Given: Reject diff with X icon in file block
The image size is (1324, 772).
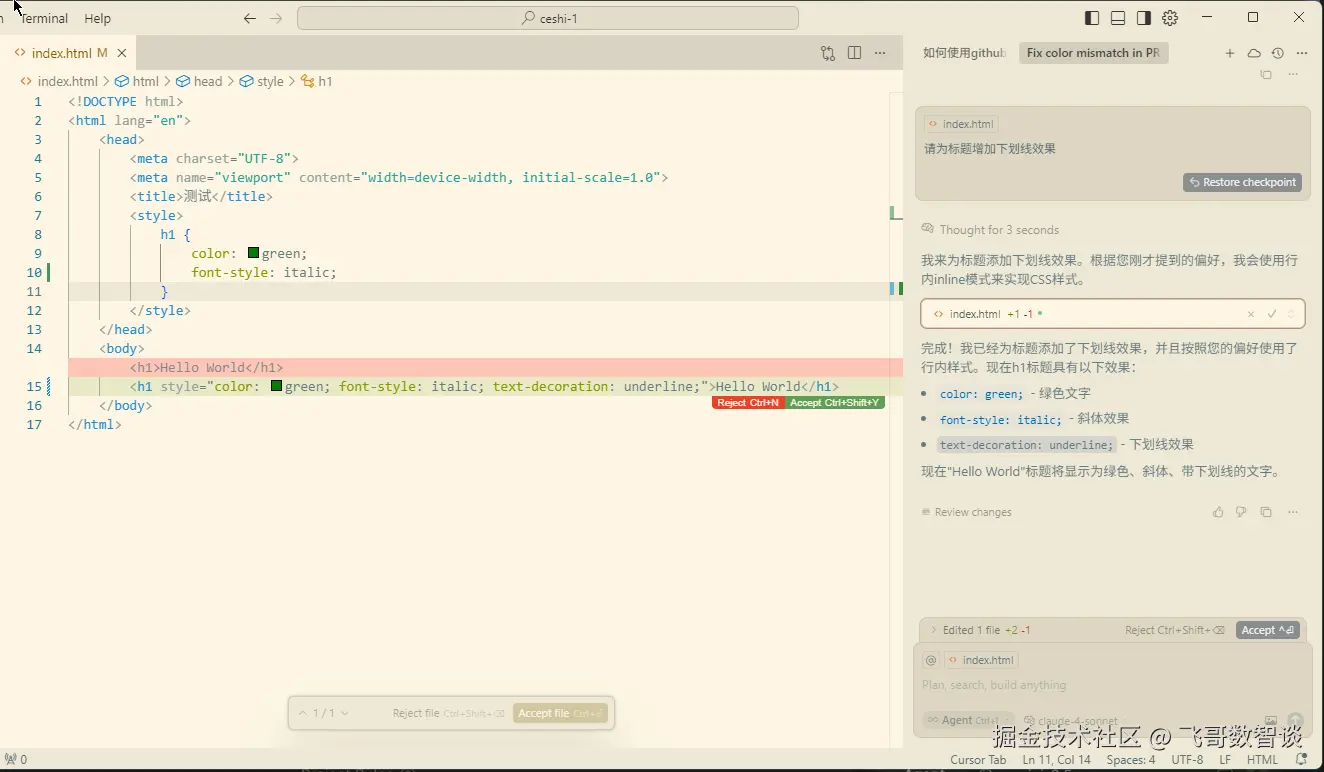Looking at the screenshot, I should click(1250, 314).
